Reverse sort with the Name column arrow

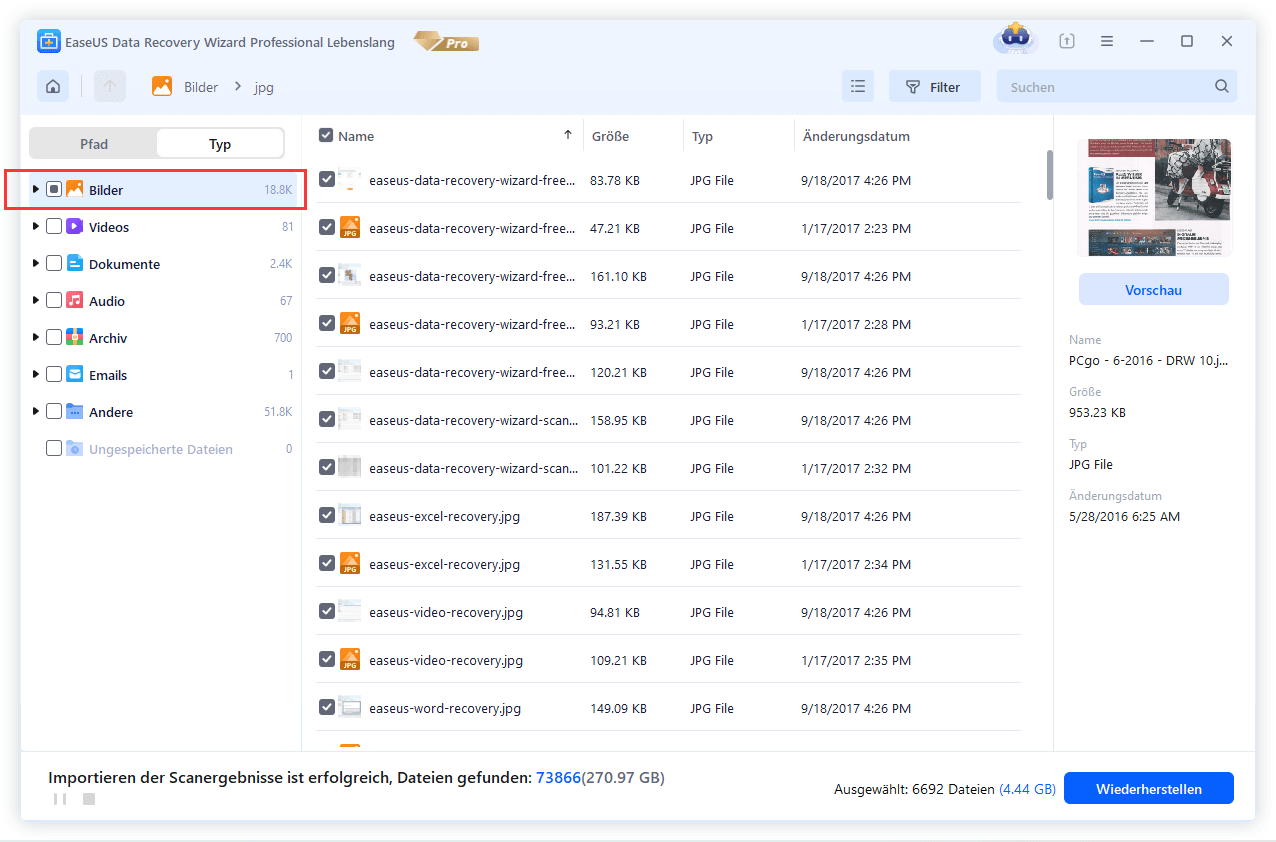pos(568,135)
